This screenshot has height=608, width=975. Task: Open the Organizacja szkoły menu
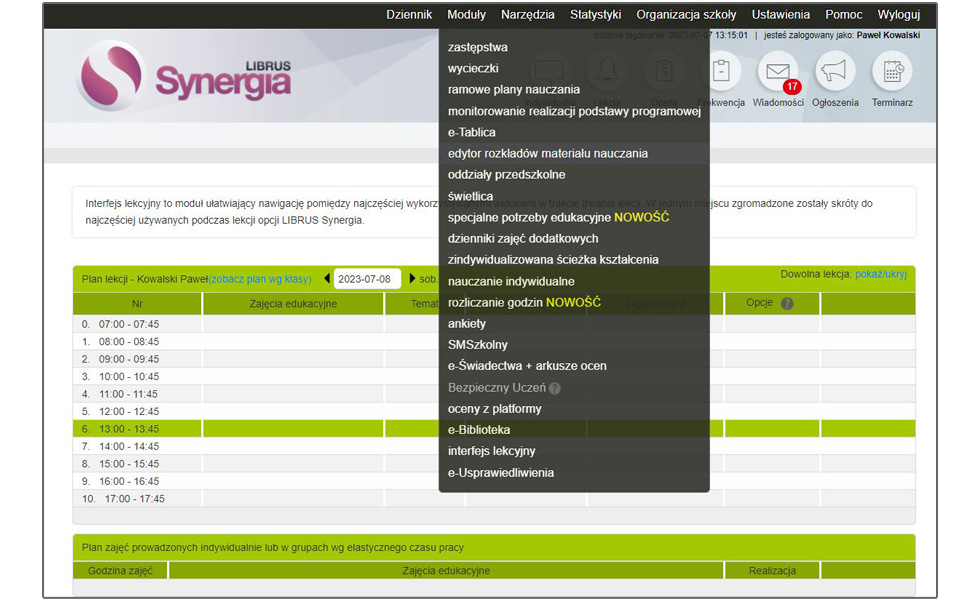coord(686,14)
